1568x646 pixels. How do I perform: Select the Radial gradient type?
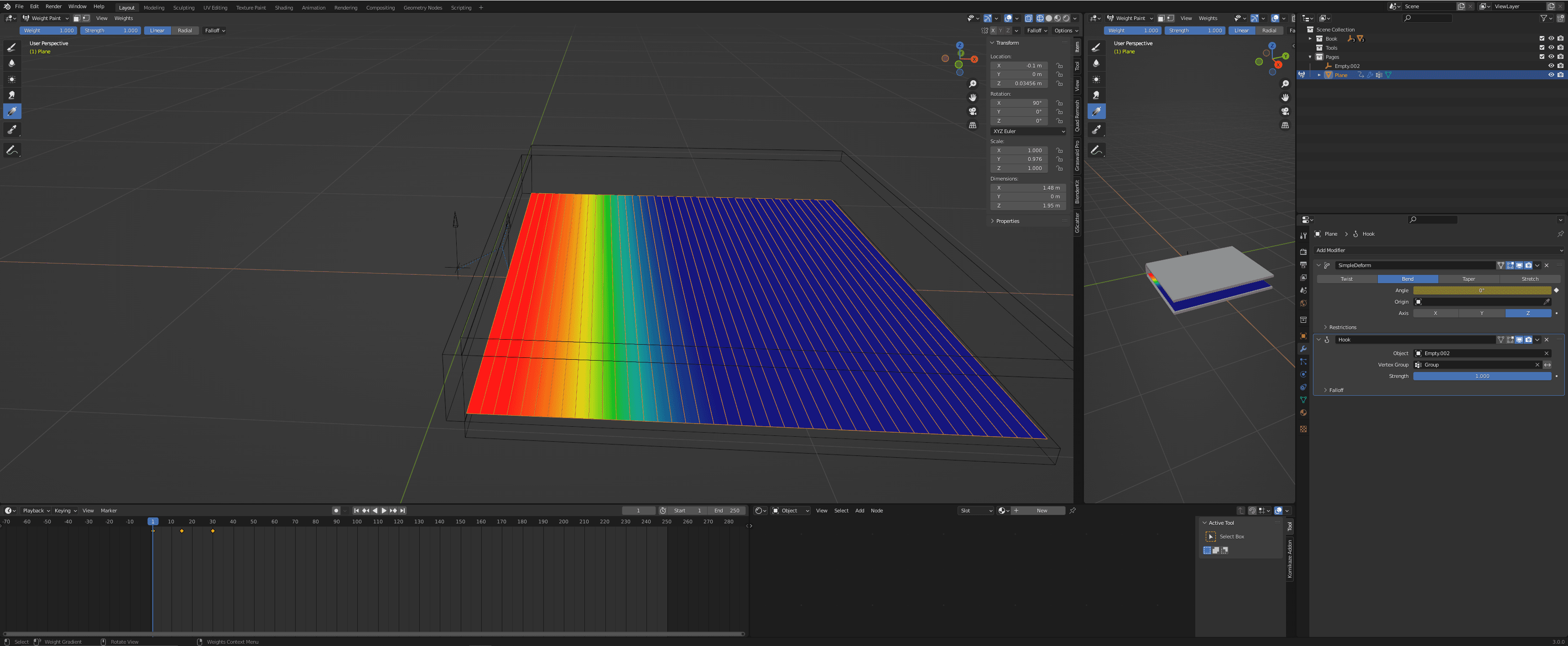tap(184, 31)
